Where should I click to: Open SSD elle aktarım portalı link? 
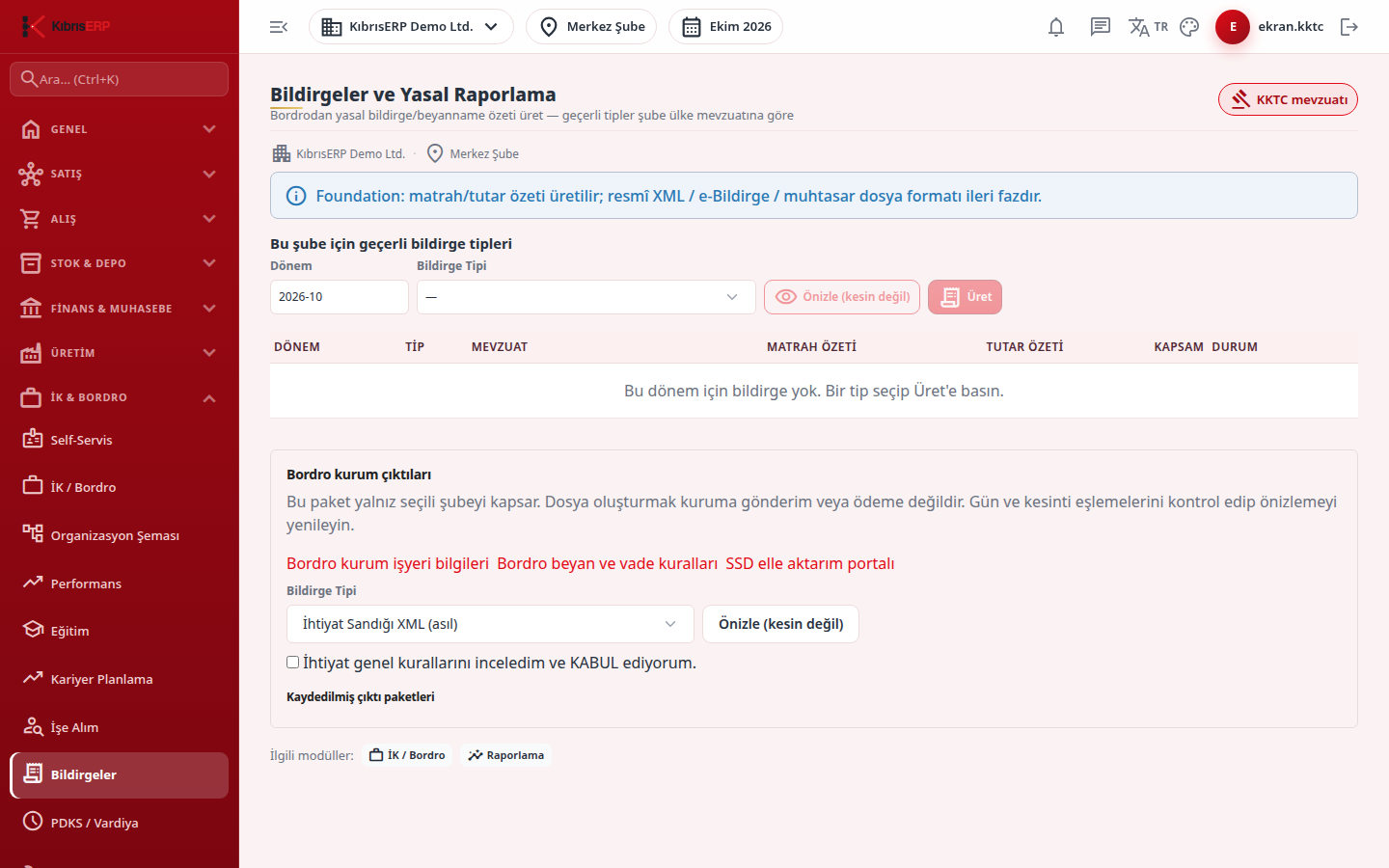point(810,563)
